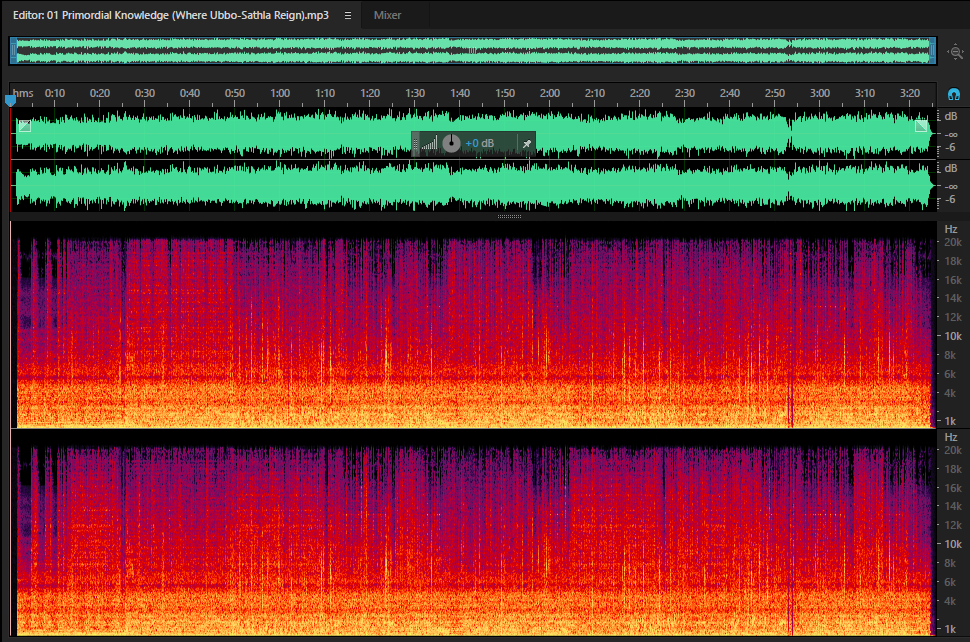Click the 0:10 mark on the time ruler
Screen dimensions: 970x642
(54, 93)
